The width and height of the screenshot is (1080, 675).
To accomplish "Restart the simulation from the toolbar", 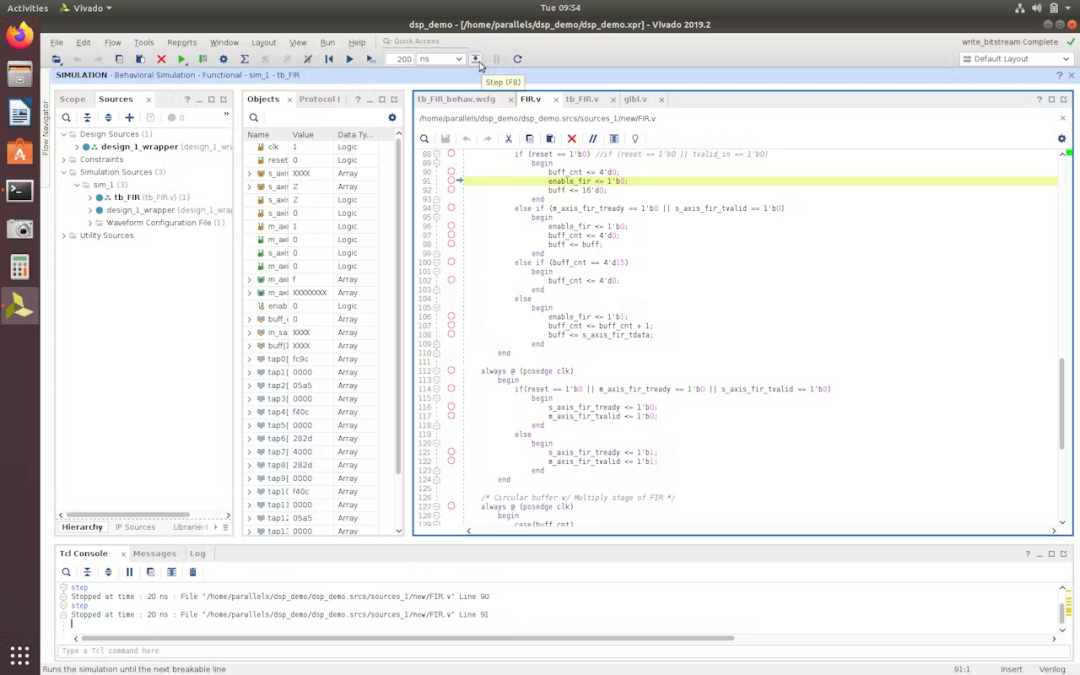I will [x=329, y=59].
